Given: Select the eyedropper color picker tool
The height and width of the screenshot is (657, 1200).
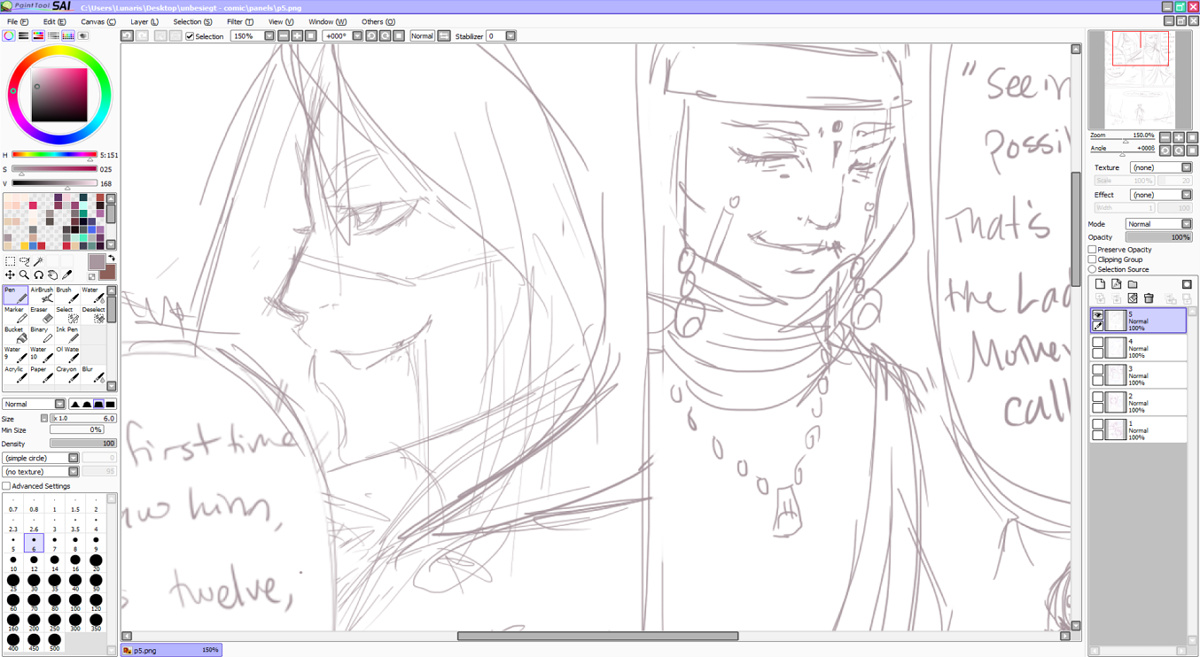Looking at the screenshot, I should click(67, 274).
